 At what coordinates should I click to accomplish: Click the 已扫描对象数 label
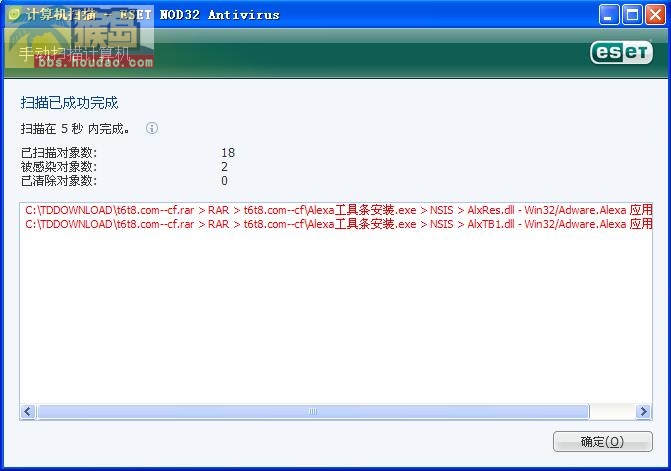click(x=59, y=153)
